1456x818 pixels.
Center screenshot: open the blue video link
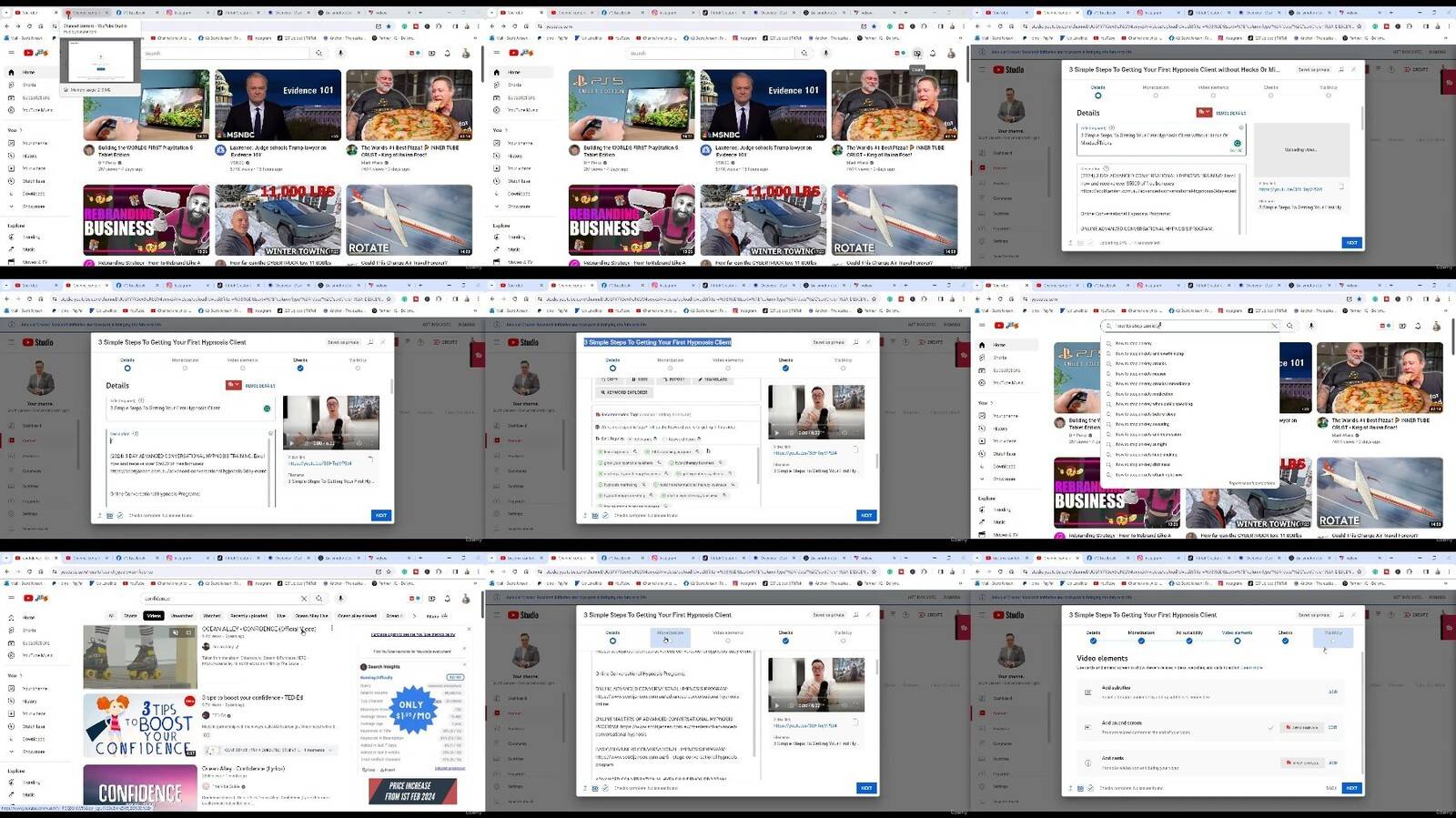tap(805, 452)
